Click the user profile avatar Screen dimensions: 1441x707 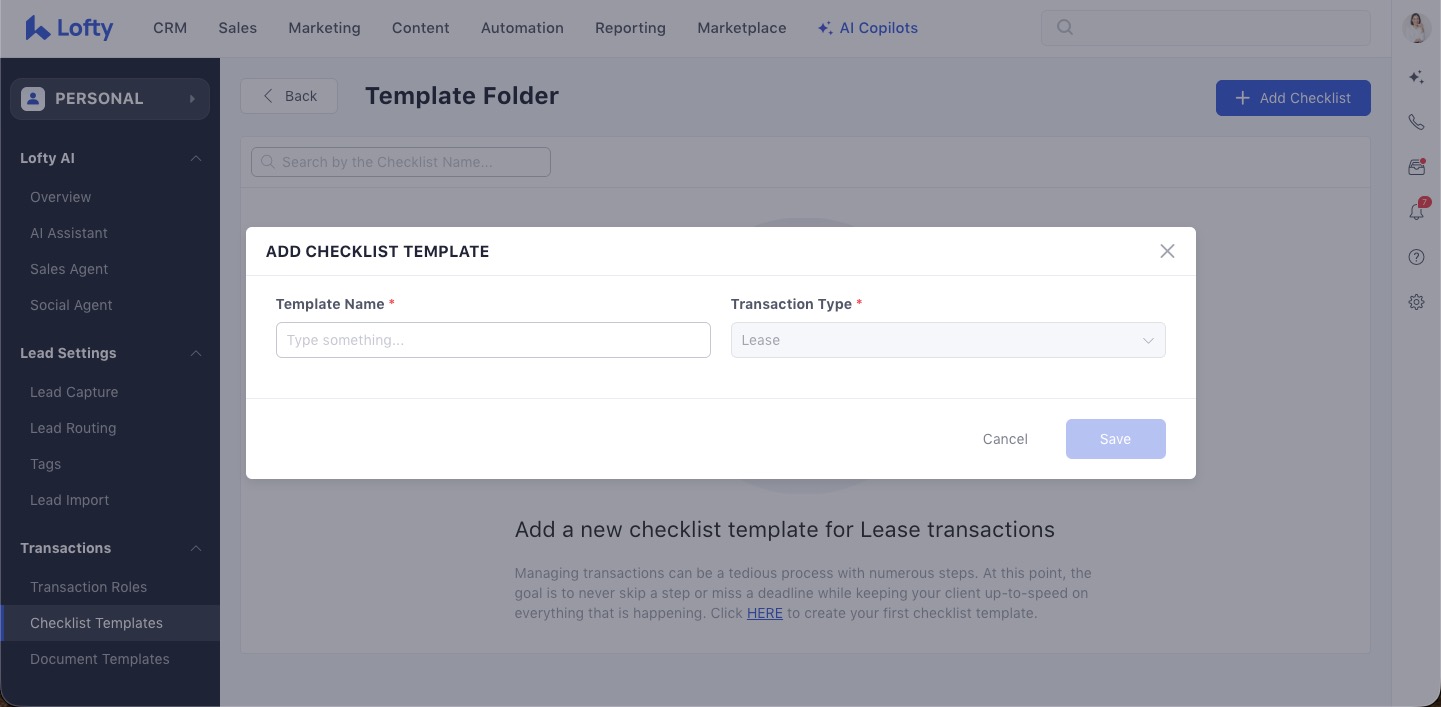[1416, 27]
